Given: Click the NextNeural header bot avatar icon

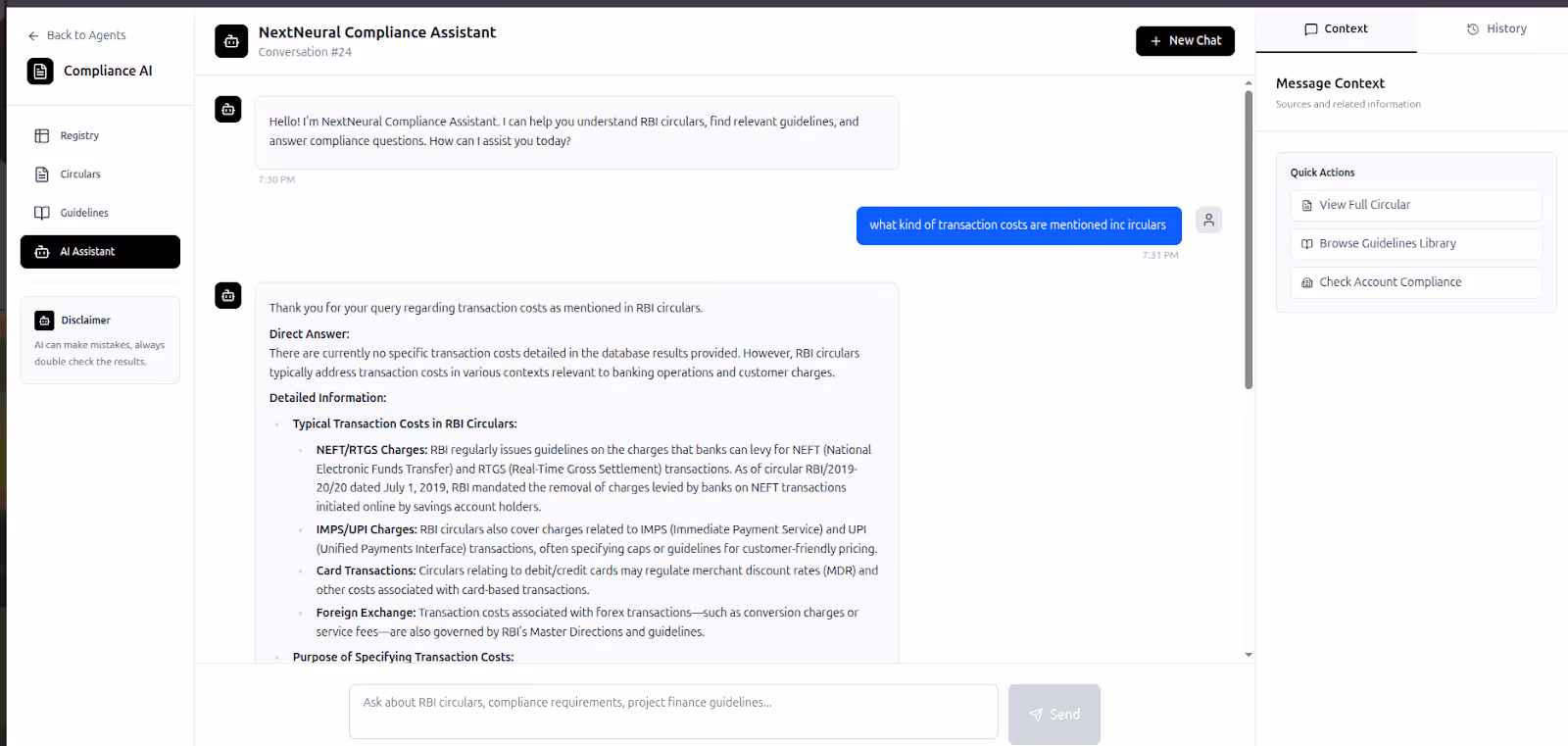Looking at the screenshot, I should pyautogui.click(x=231, y=41).
